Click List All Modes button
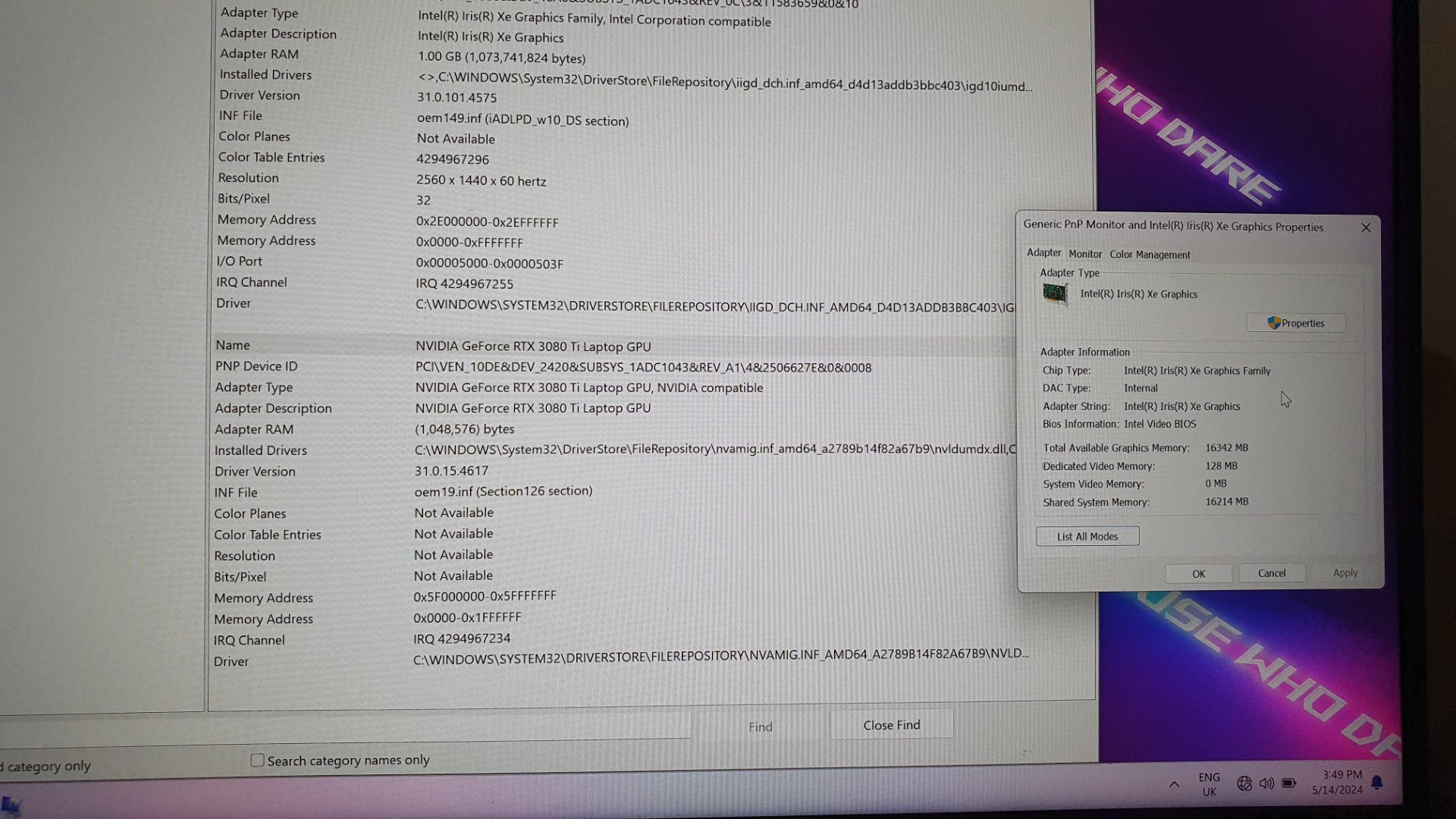1456x819 pixels. 1087,536
